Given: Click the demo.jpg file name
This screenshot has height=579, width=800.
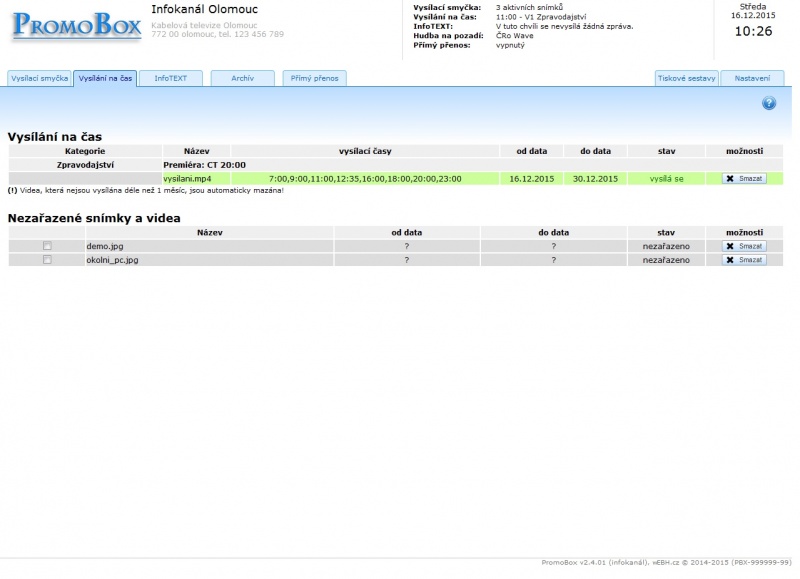Looking at the screenshot, I should [105, 246].
